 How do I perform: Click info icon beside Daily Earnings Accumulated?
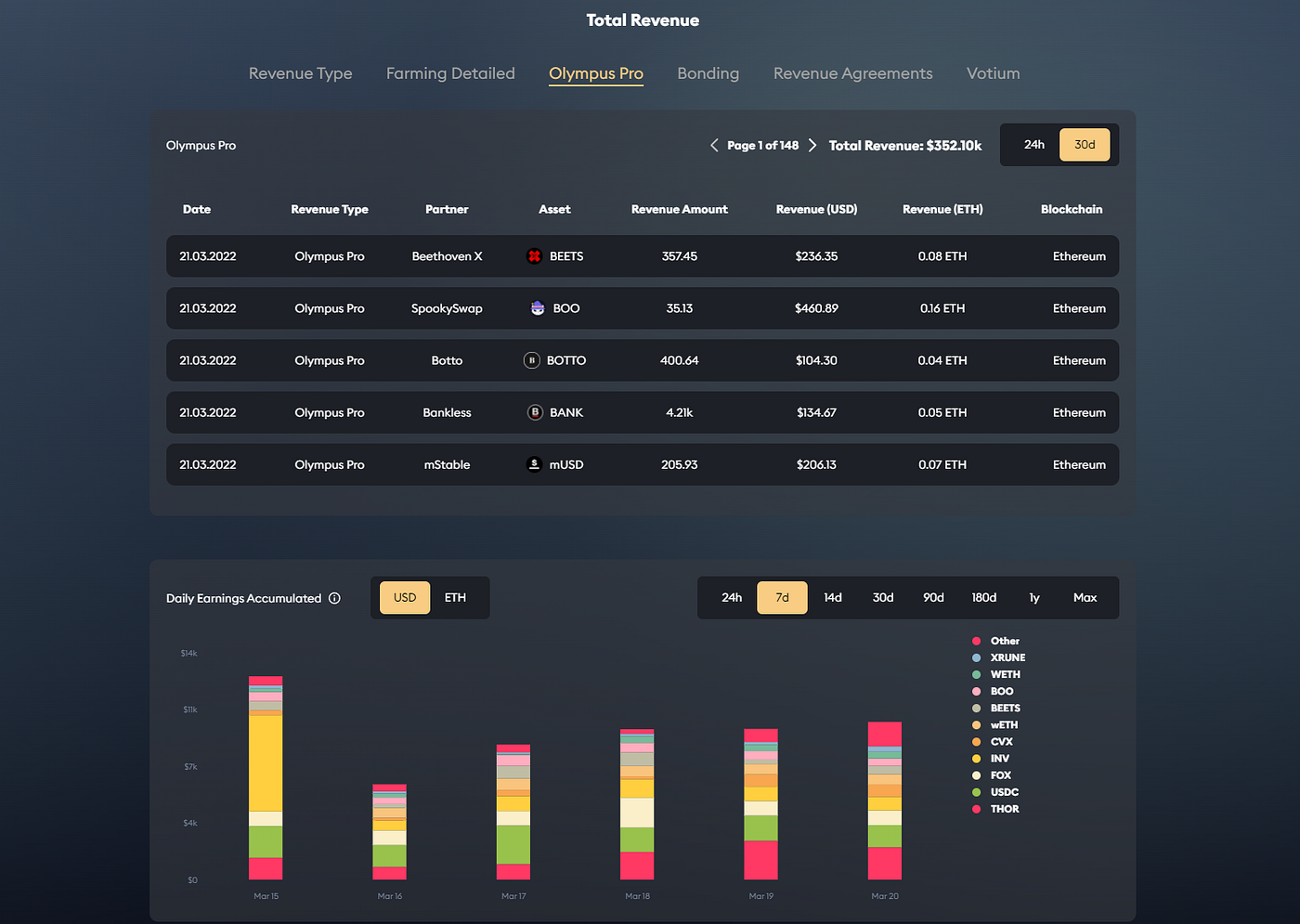click(x=334, y=598)
